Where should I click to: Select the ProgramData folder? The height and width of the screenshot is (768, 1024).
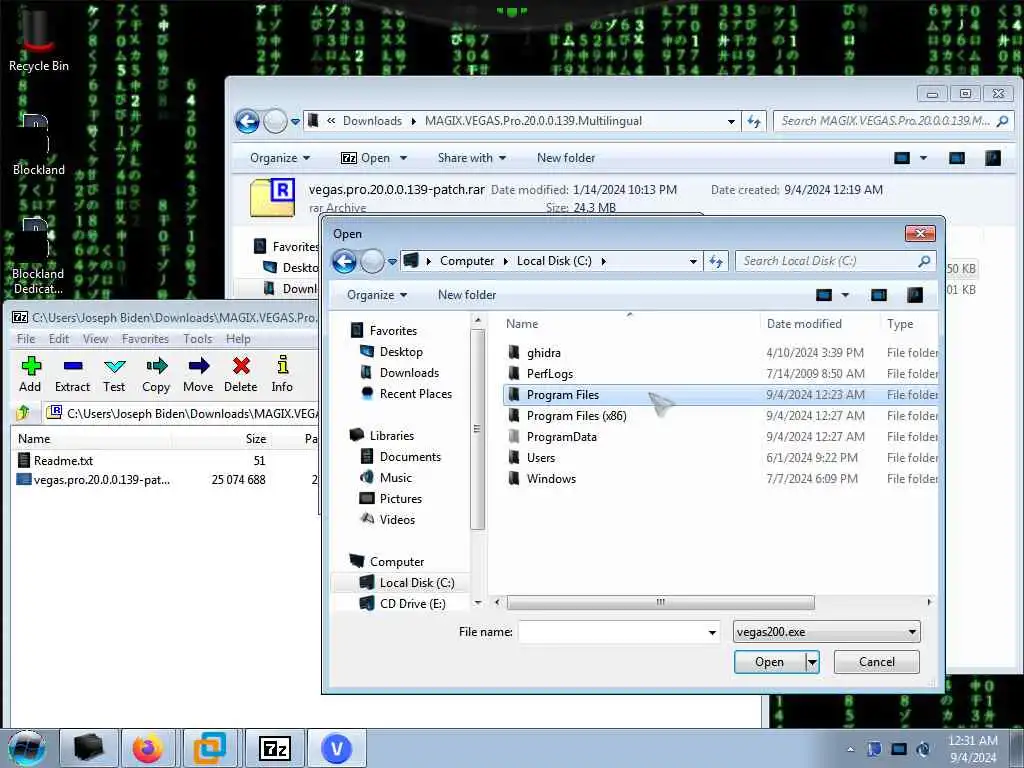(721, 436)
